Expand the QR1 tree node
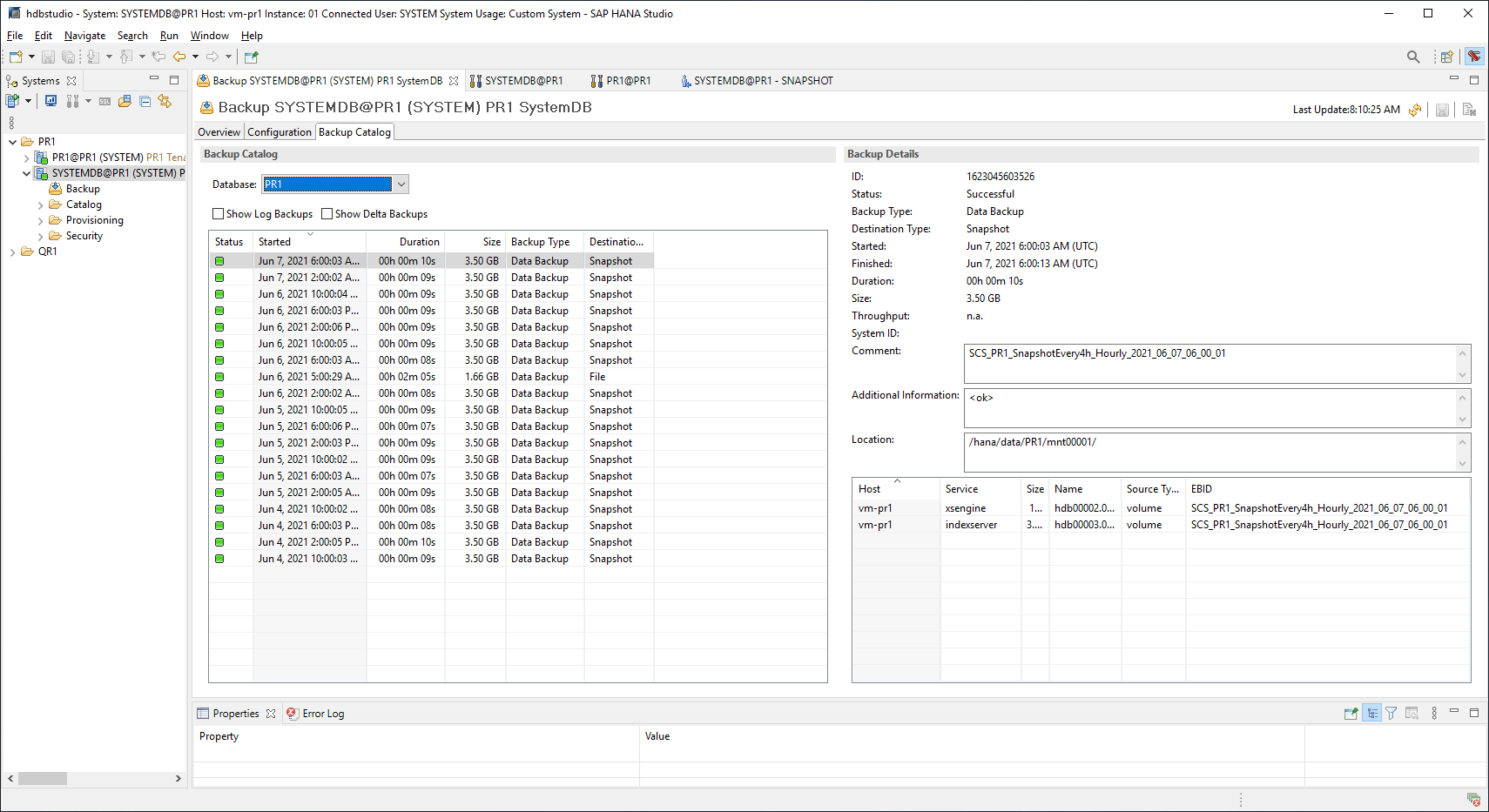The image size is (1489, 812). point(12,252)
